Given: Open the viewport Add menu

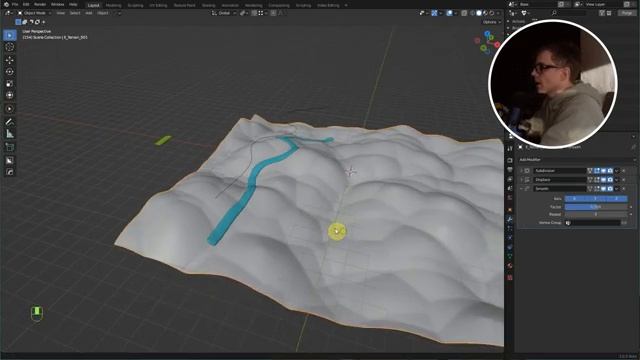Looking at the screenshot, I should pos(89,13).
